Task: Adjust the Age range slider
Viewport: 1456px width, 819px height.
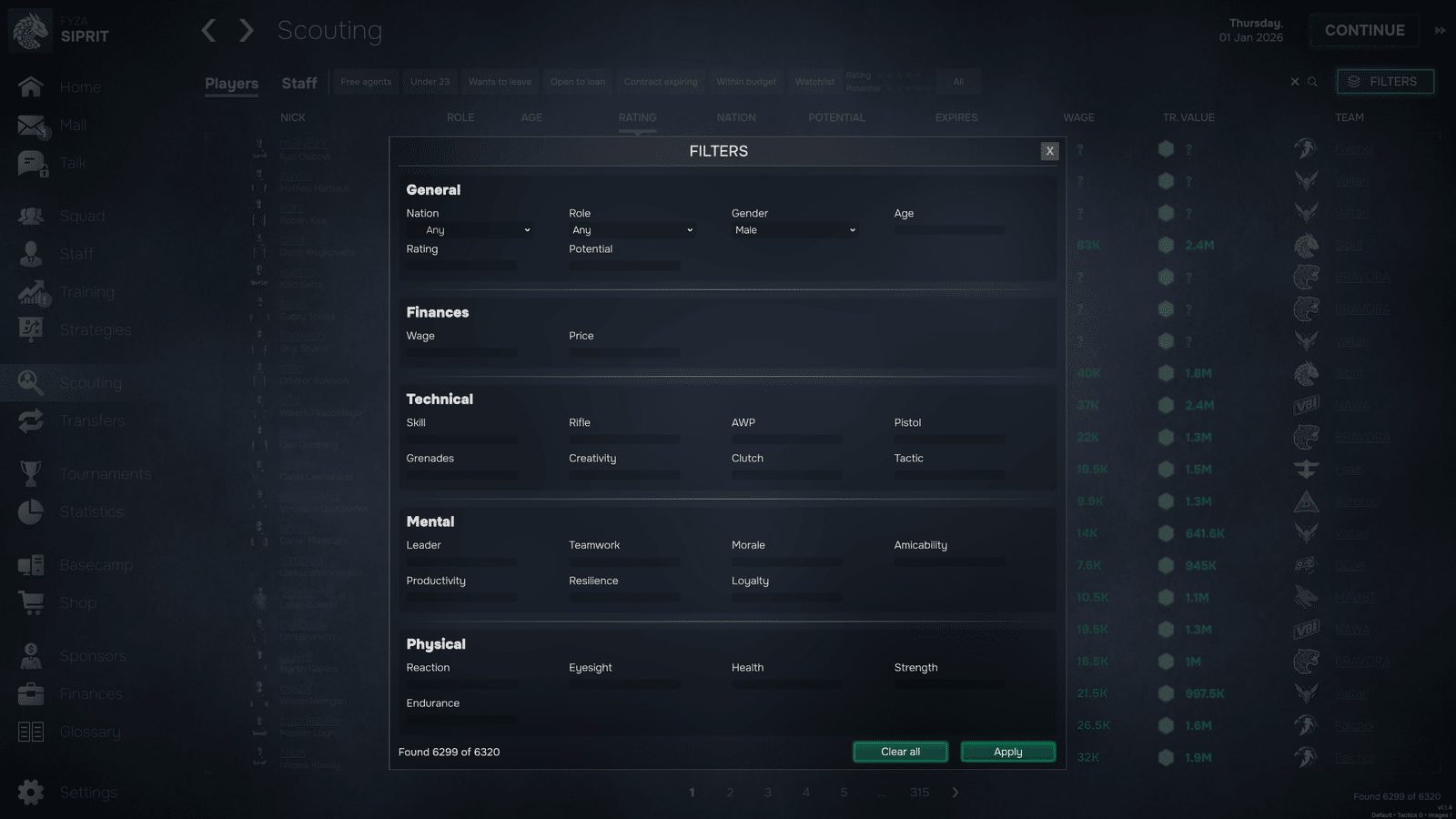Action: (950, 230)
